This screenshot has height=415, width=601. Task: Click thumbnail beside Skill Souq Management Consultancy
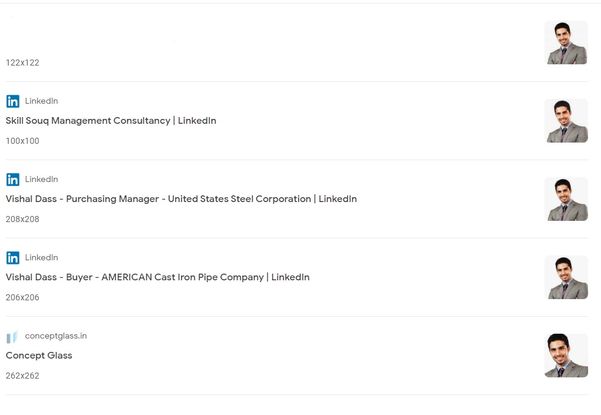pyautogui.click(x=566, y=121)
